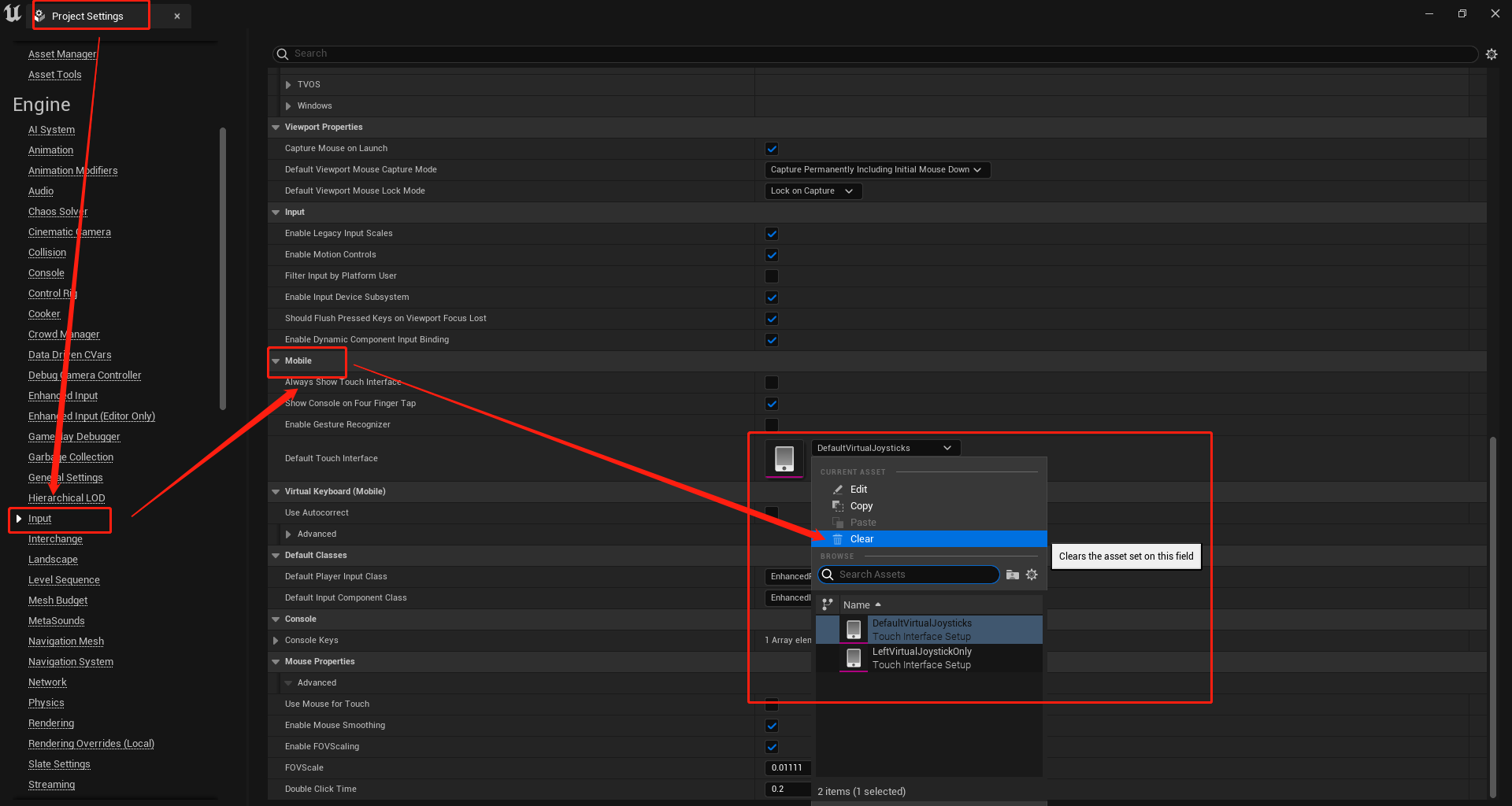Click the settings Search field
This screenshot has height=806, width=1512.
coord(875,54)
